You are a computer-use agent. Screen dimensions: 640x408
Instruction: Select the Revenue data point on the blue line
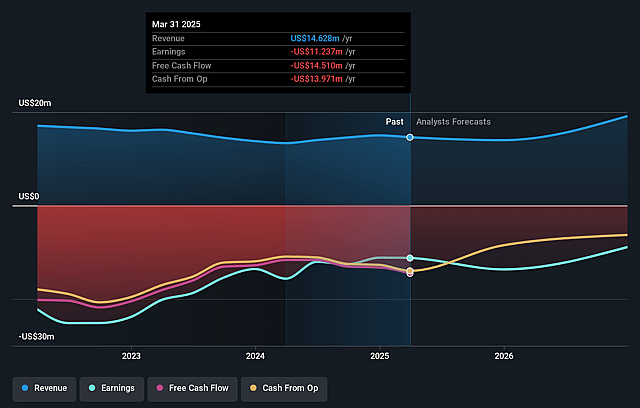point(410,137)
